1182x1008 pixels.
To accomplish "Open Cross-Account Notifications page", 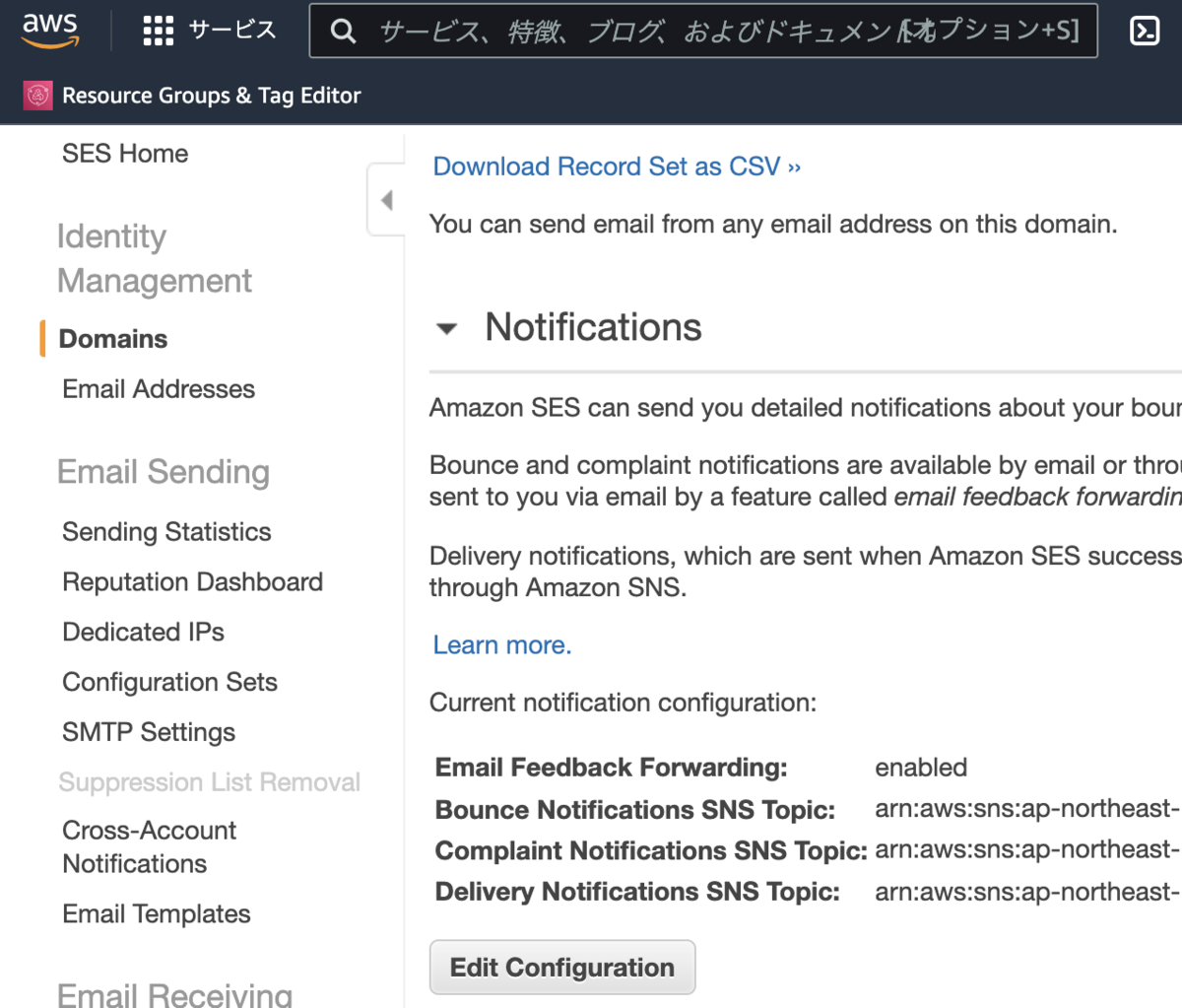I will pos(149,847).
